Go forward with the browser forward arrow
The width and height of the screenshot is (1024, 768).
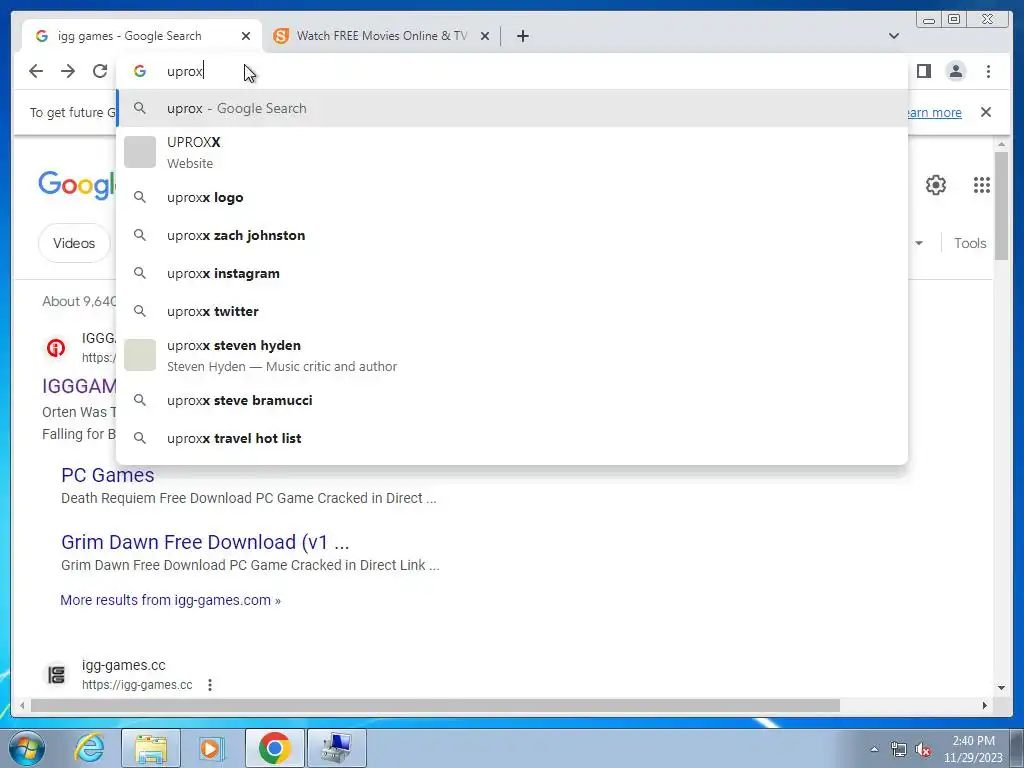point(68,71)
